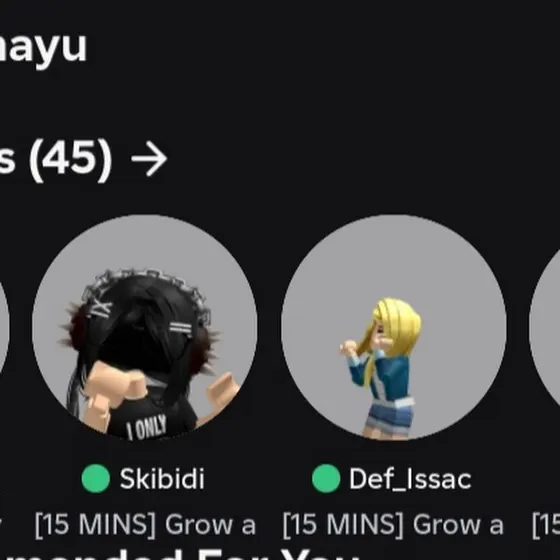Tap the friend count number 45

point(71,159)
